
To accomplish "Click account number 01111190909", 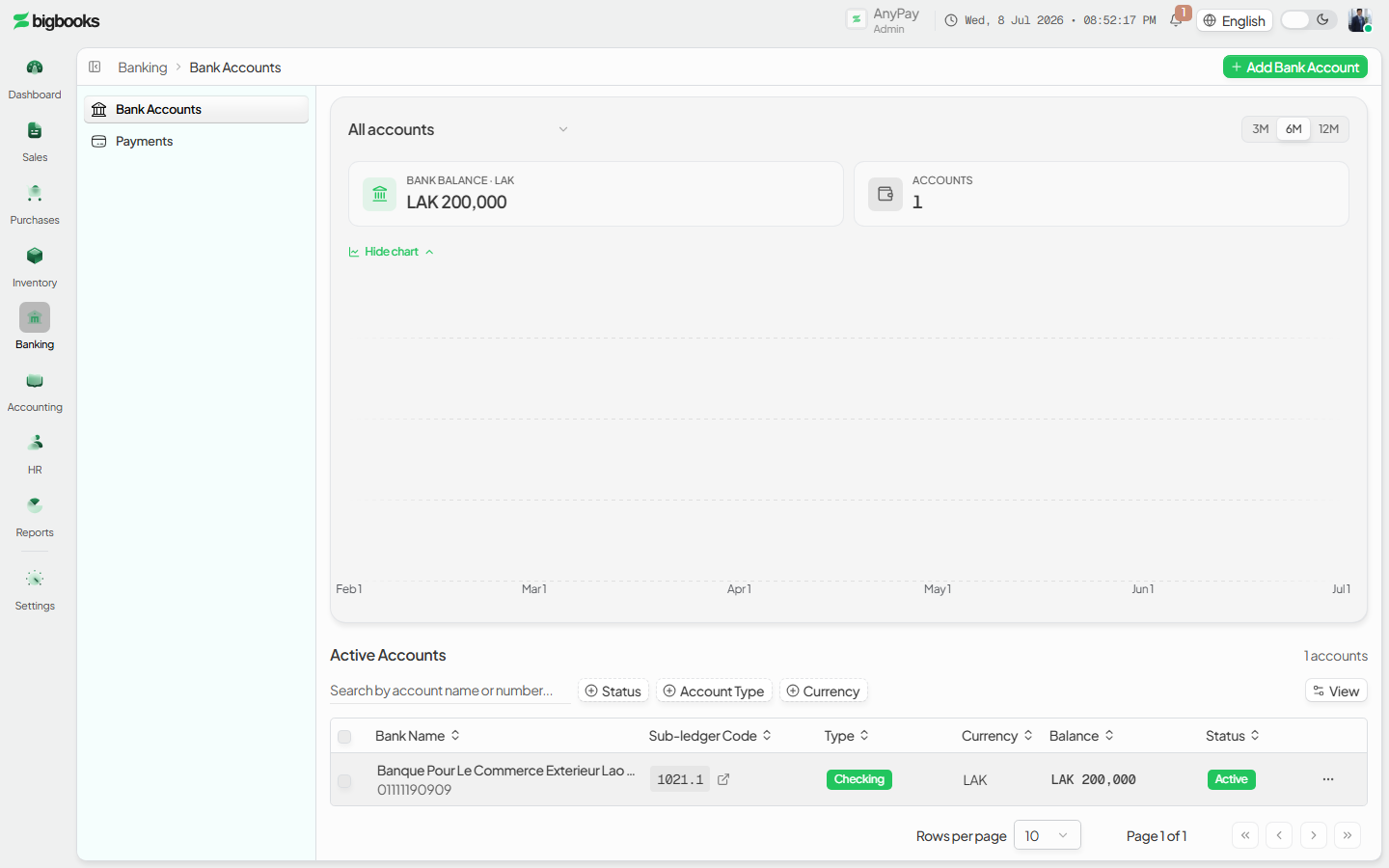I will pos(414,790).
